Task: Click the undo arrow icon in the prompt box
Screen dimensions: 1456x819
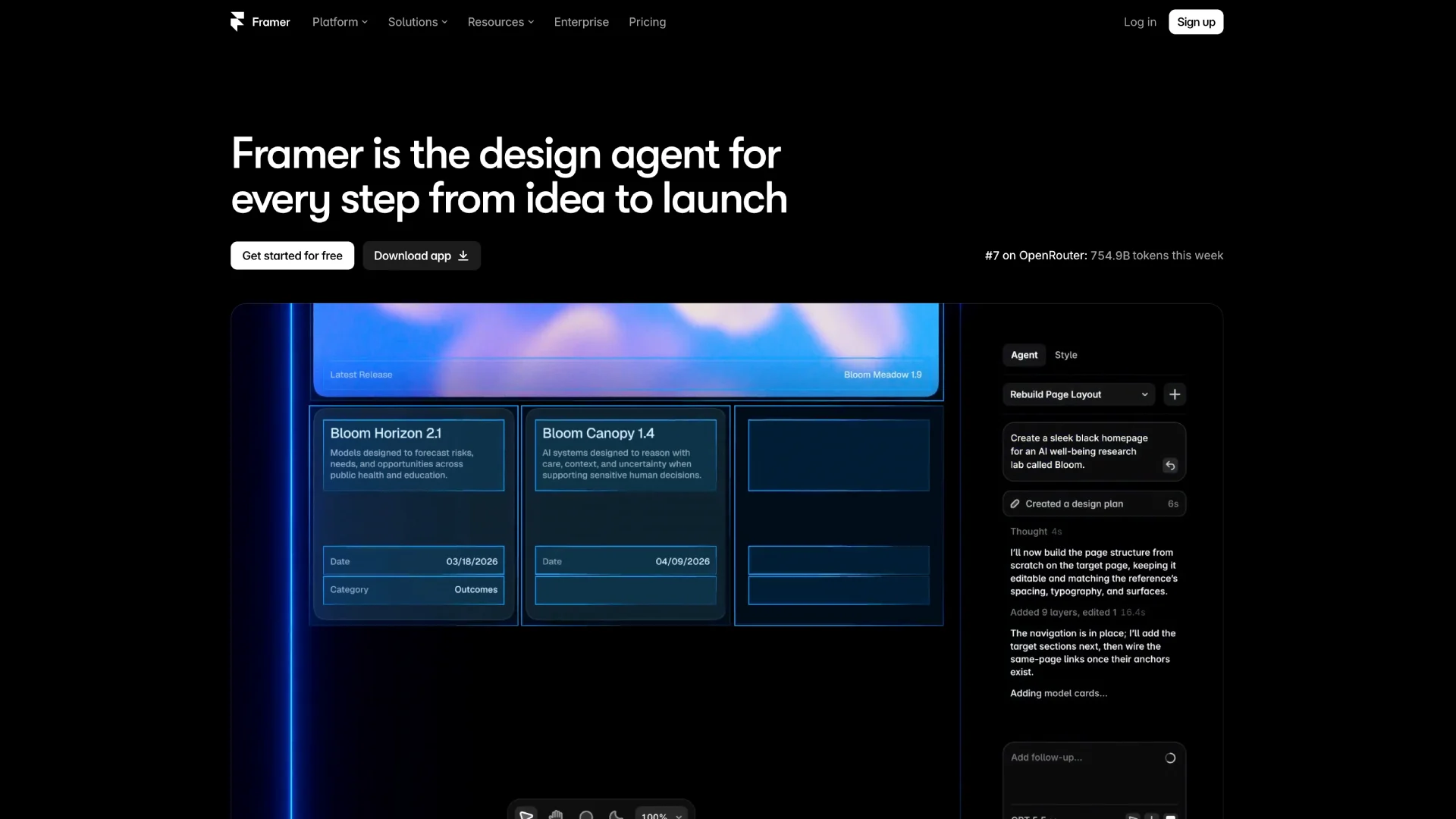Action: 1170,466
